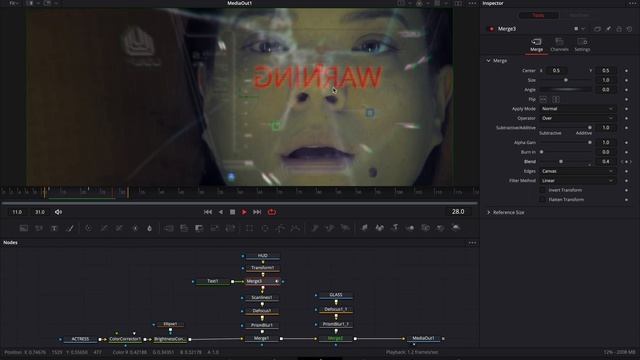Image resolution: width=640 pixels, height=360 pixels.
Task: Open the viewer options menu
Action: (472, 3)
